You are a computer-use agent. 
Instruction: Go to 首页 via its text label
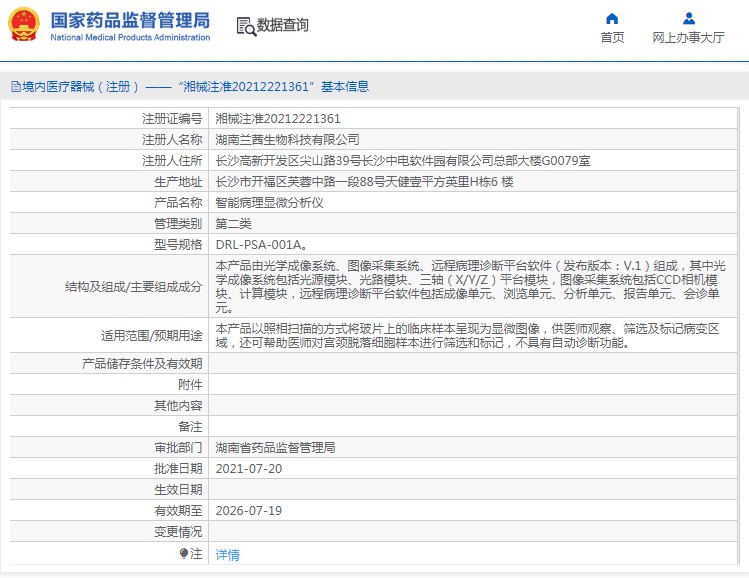click(x=612, y=38)
